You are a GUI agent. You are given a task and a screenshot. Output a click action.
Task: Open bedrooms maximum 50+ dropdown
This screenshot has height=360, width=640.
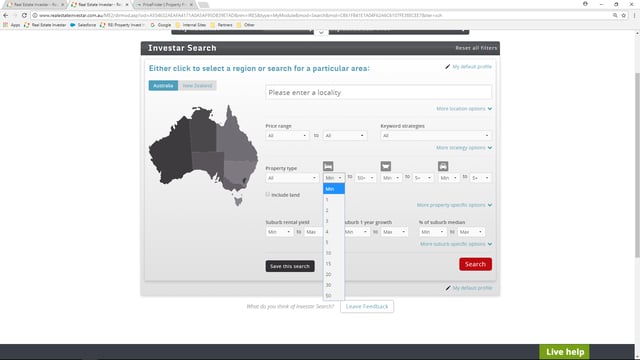(365, 178)
